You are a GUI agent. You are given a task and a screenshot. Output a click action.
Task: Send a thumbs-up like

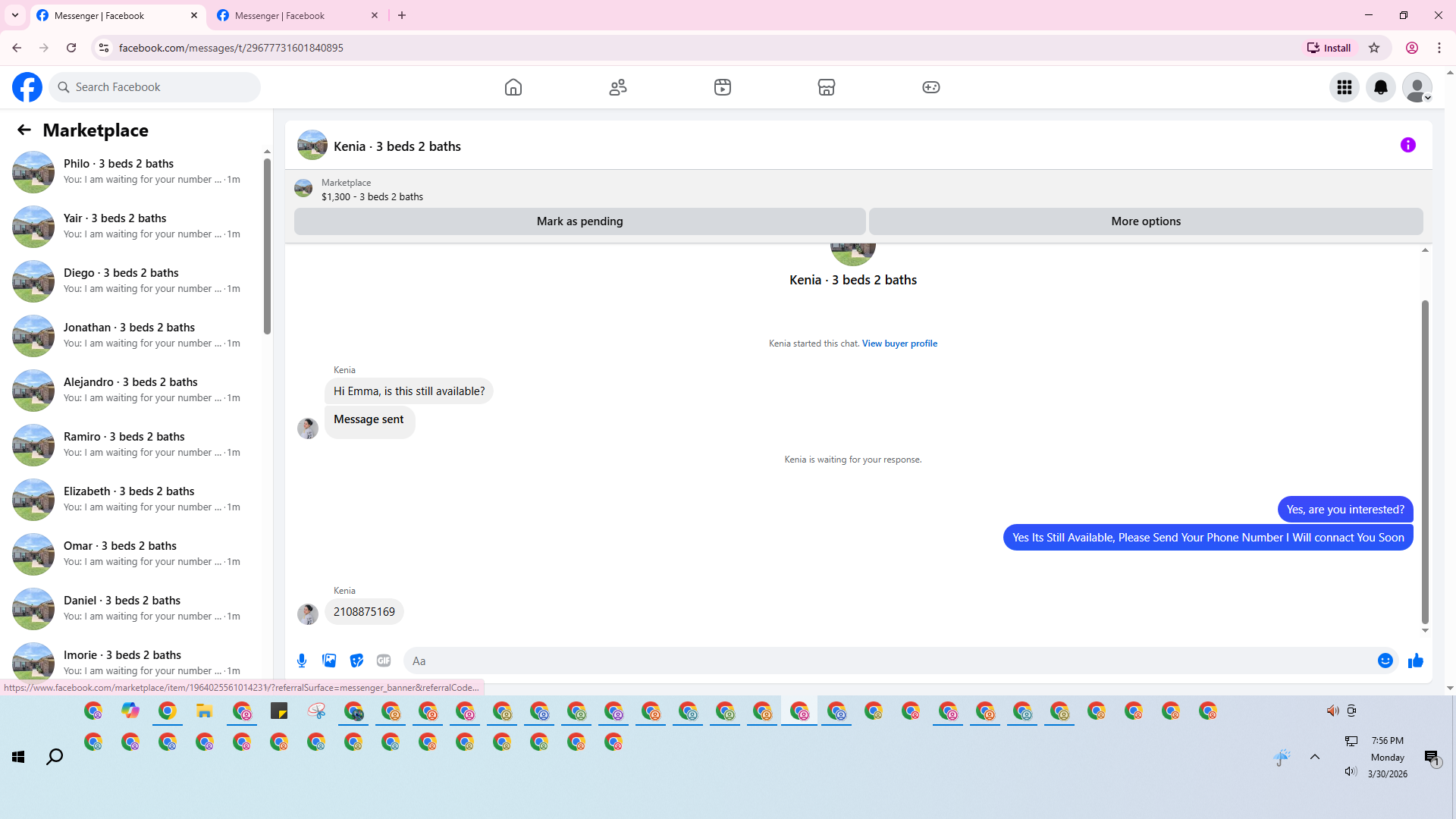pos(1415,661)
